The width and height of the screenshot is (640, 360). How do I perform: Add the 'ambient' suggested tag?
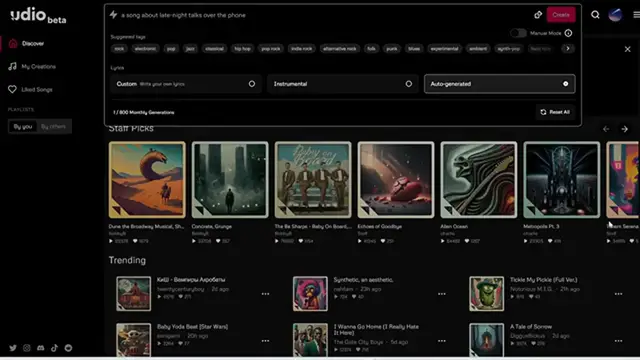tap(478, 49)
